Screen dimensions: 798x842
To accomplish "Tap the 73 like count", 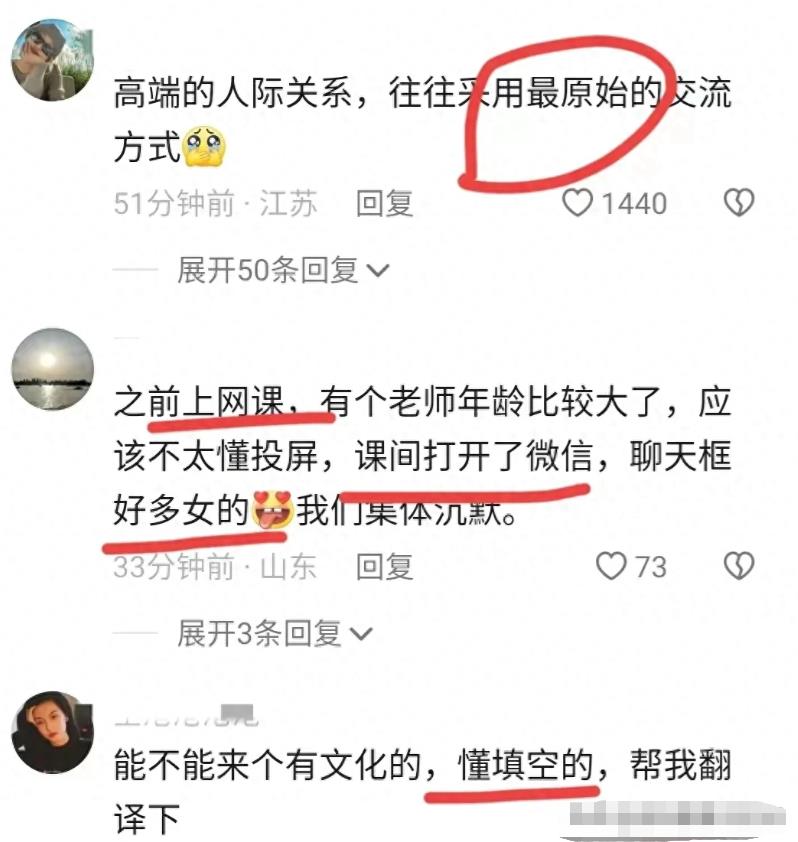I will tap(651, 567).
